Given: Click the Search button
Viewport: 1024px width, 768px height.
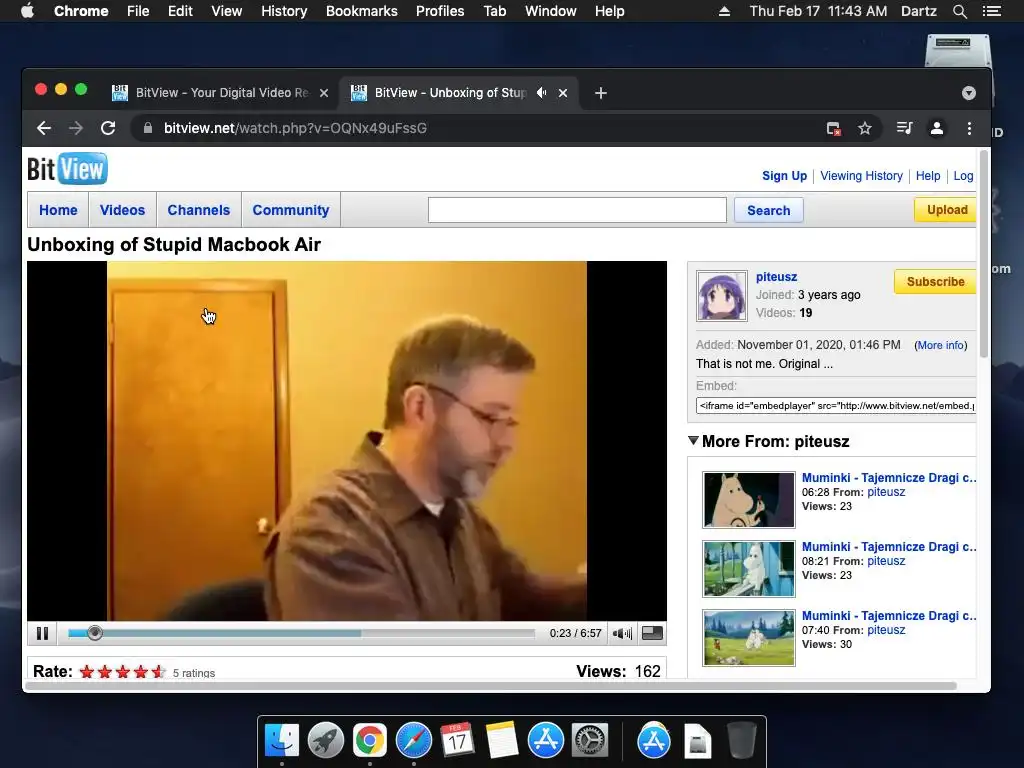Looking at the screenshot, I should (x=769, y=210).
